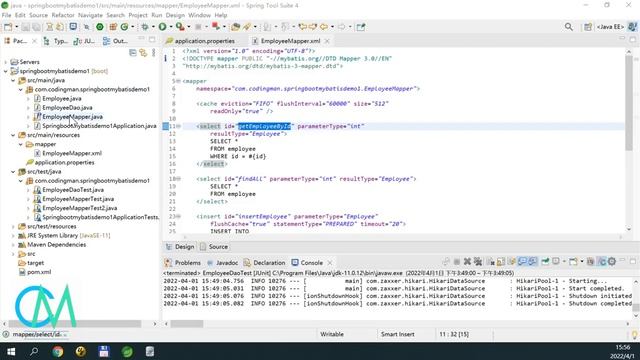Click the Pin Console icon
Image resolution: width=640 pixels, height=360 pixels.
pyautogui.click(x=545, y=262)
